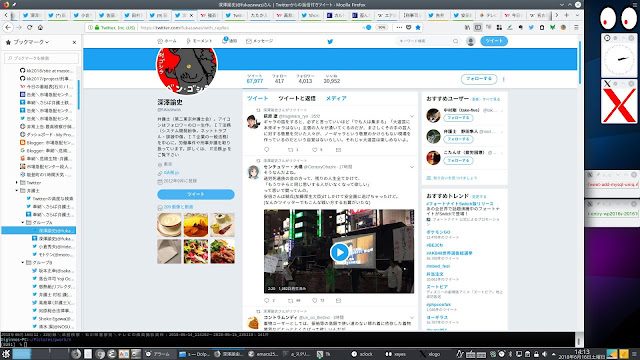
Task: Open the センチュリー・大橋 tweet's chevron menu
Action: tap(412, 167)
